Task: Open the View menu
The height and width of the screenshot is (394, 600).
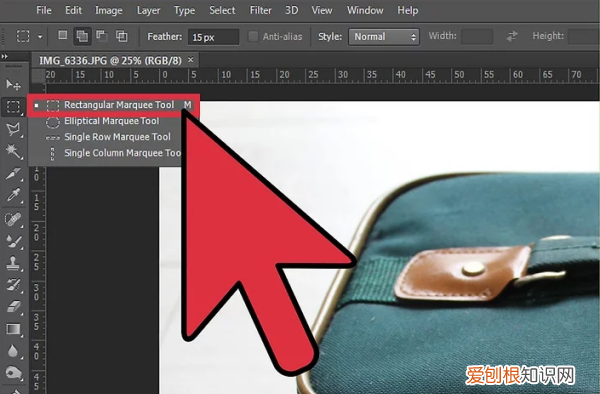Action: click(321, 10)
